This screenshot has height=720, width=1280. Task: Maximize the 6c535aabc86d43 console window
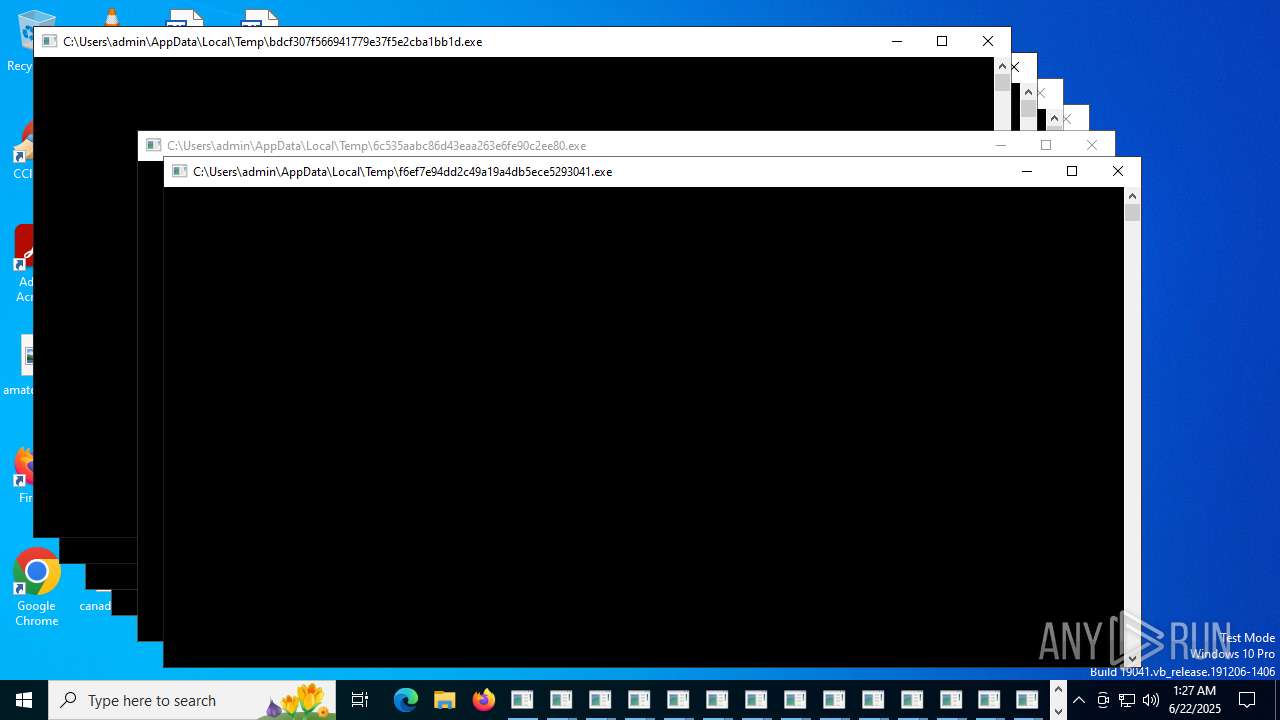[x=1046, y=145]
